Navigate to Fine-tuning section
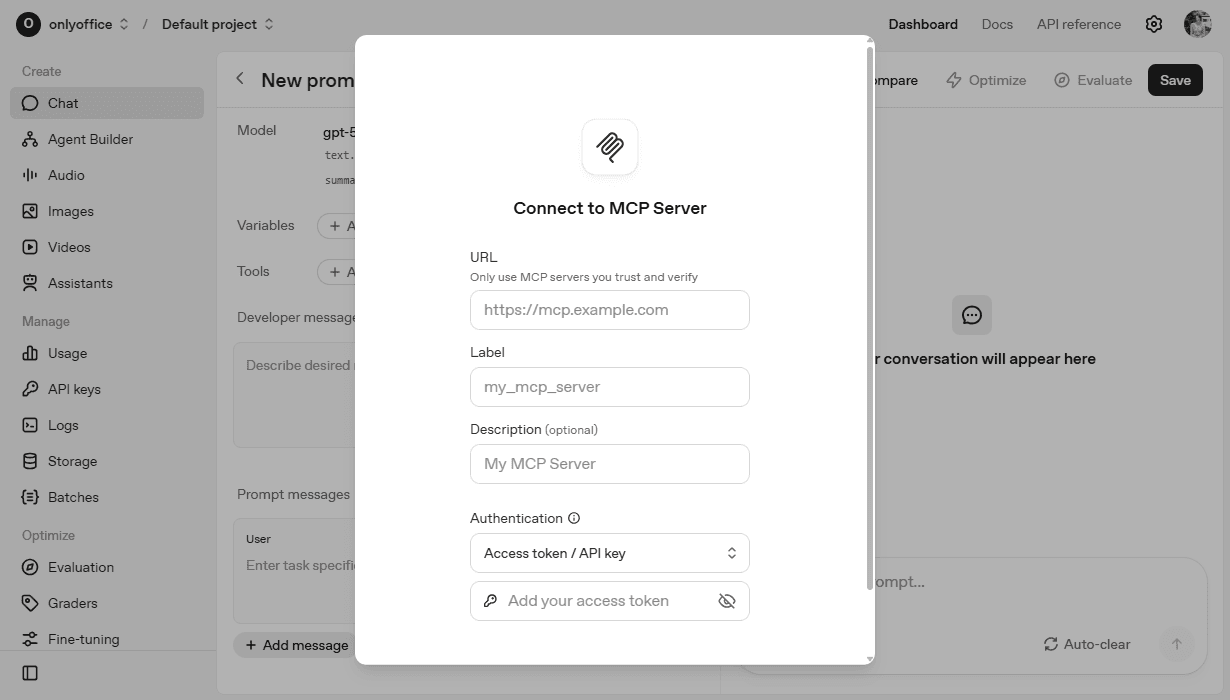 click(82, 639)
